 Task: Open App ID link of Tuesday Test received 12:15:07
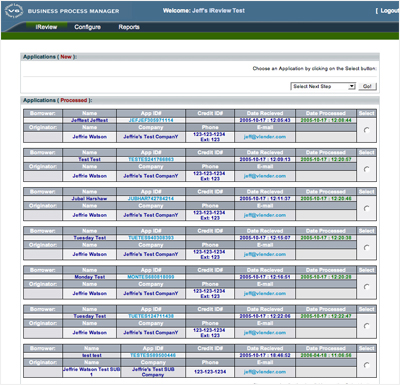pyautogui.click(x=151, y=238)
